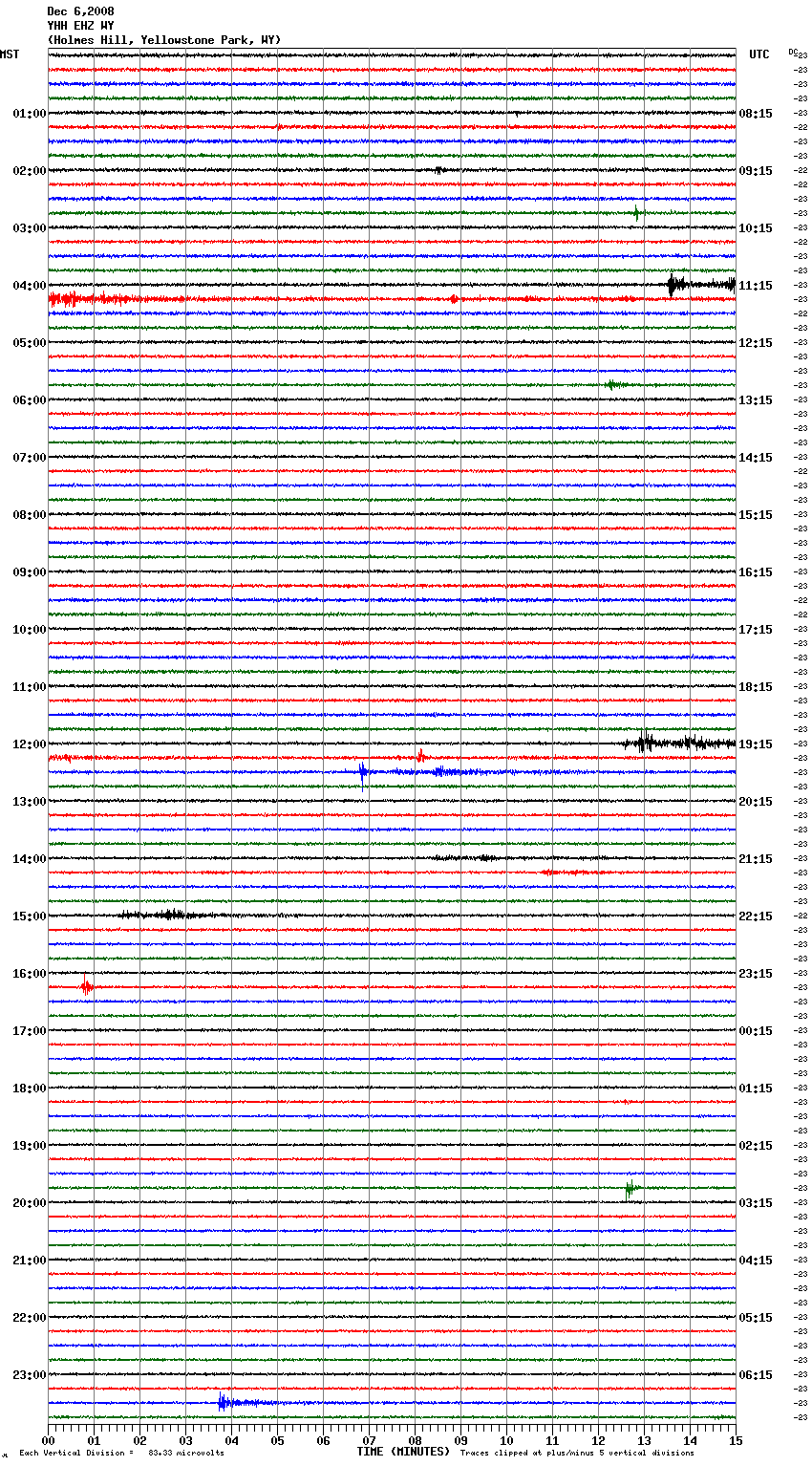The height and width of the screenshot is (1466, 812).
Task: Click the "UTC" axis header
Action: click(x=759, y=54)
